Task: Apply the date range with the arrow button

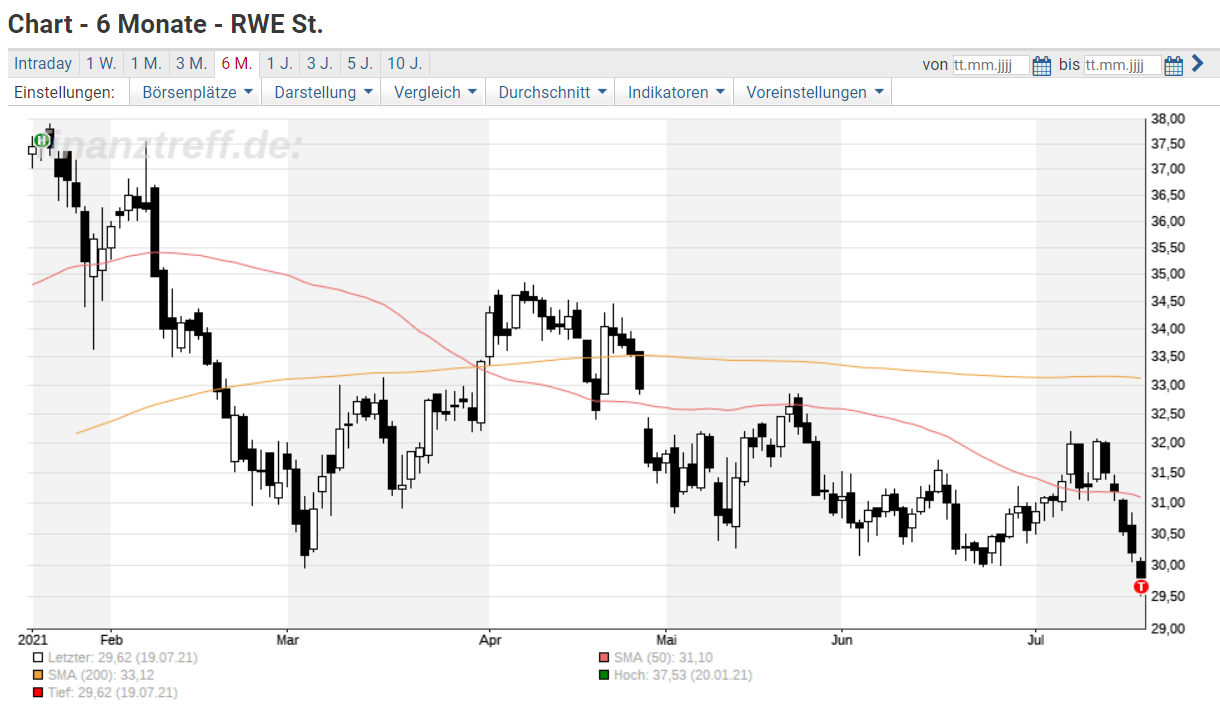Action: click(x=1197, y=65)
